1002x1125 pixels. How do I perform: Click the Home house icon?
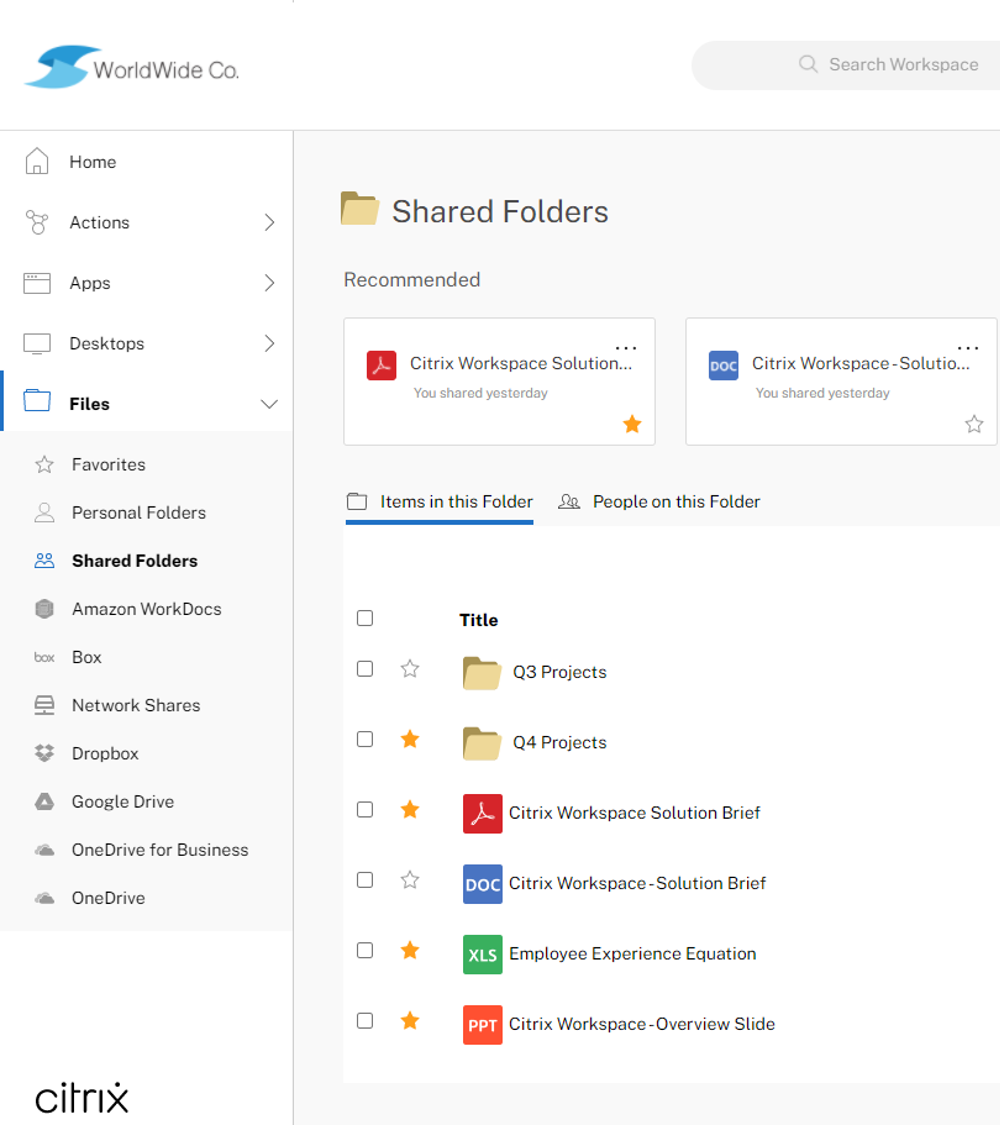(x=37, y=161)
